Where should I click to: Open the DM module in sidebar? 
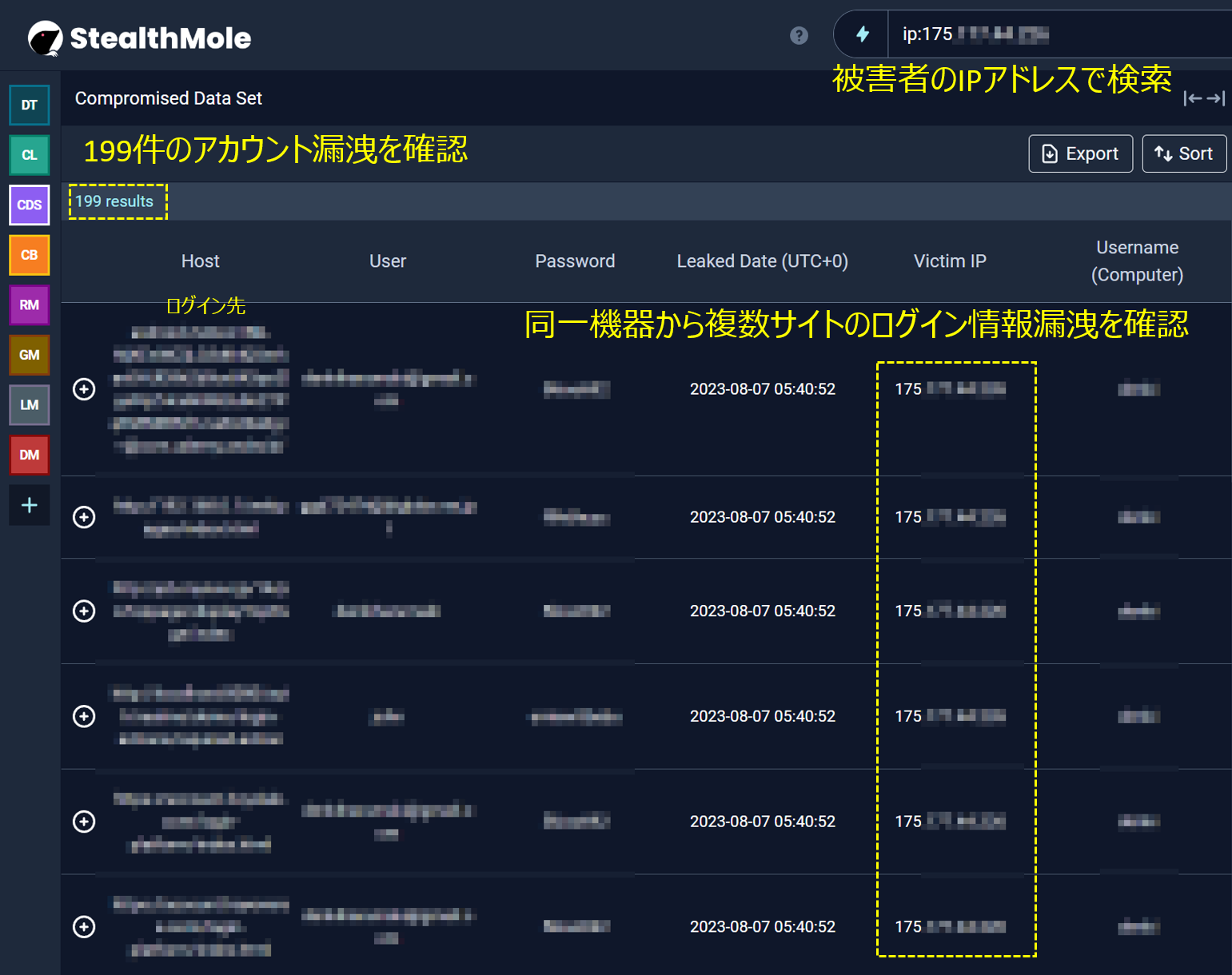(x=30, y=455)
